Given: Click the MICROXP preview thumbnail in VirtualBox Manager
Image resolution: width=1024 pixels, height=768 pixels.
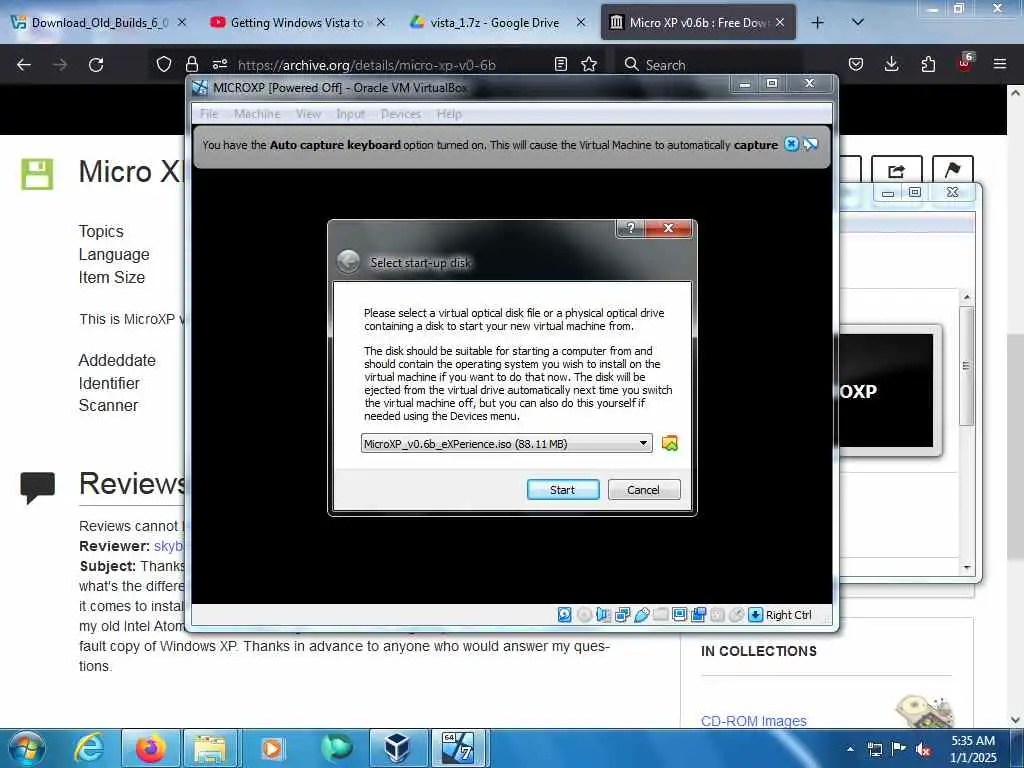Looking at the screenshot, I should point(888,391).
